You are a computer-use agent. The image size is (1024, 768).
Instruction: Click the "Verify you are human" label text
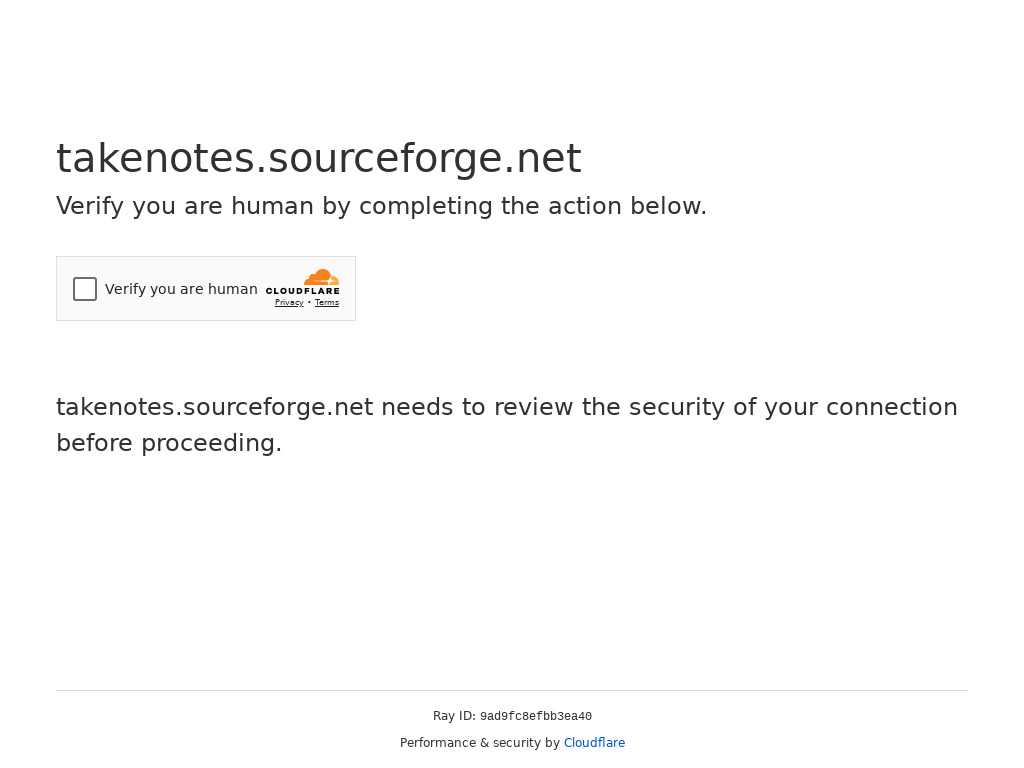pyautogui.click(x=181, y=289)
